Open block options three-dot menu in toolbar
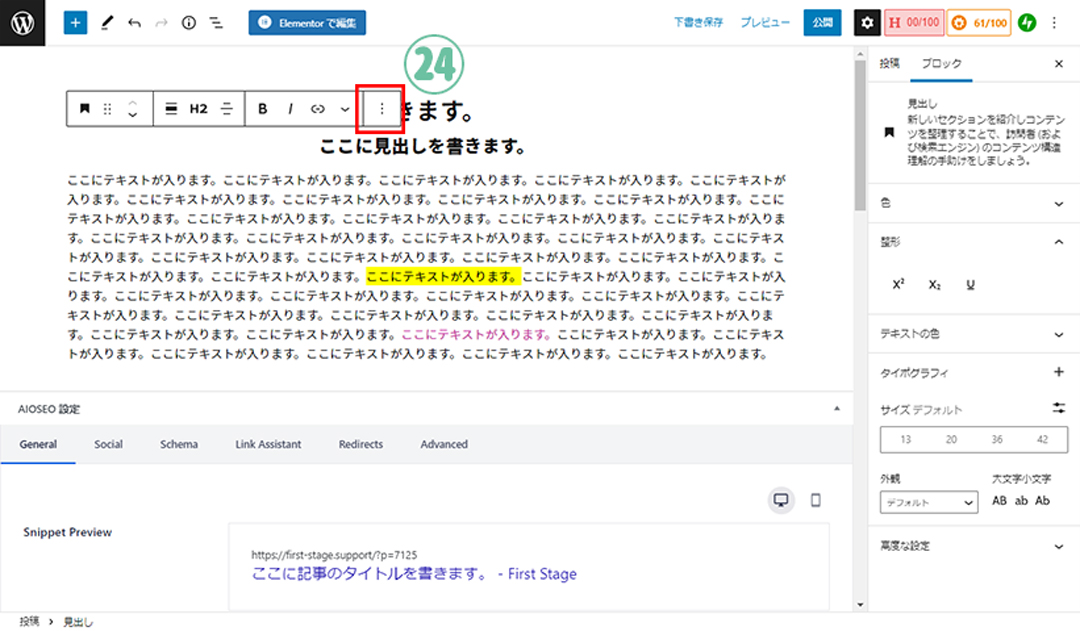 click(x=381, y=108)
